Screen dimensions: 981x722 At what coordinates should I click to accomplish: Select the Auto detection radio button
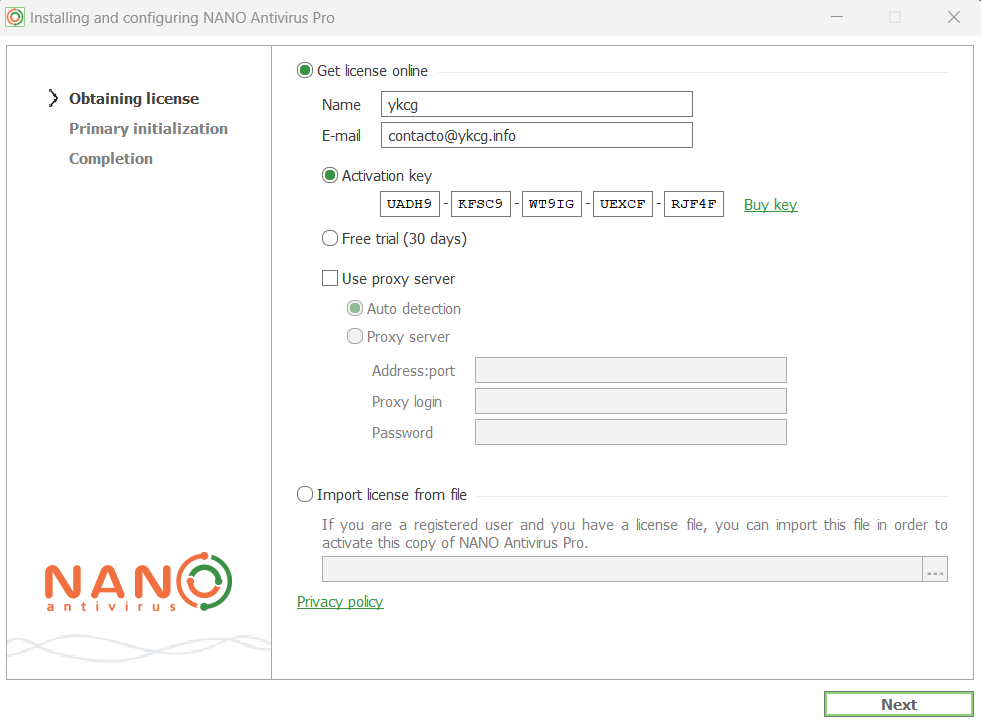(x=355, y=308)
